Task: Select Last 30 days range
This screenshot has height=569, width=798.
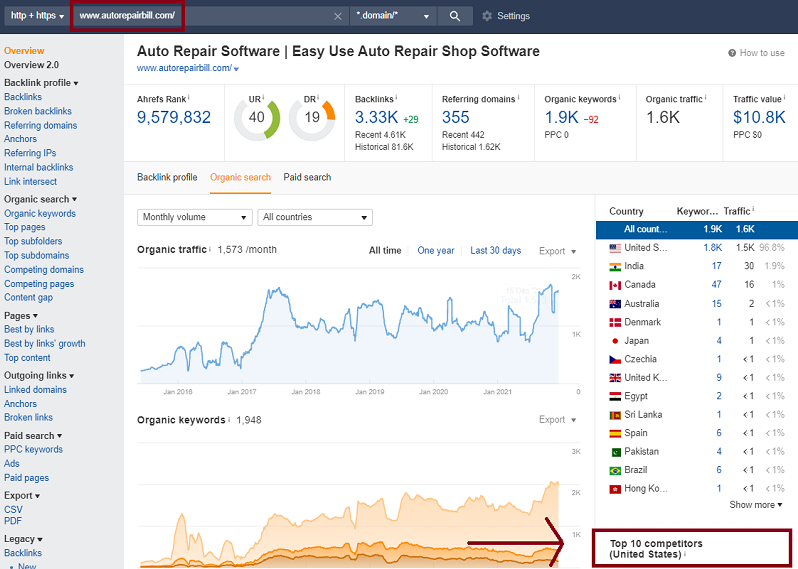Action: click(495, 250)
